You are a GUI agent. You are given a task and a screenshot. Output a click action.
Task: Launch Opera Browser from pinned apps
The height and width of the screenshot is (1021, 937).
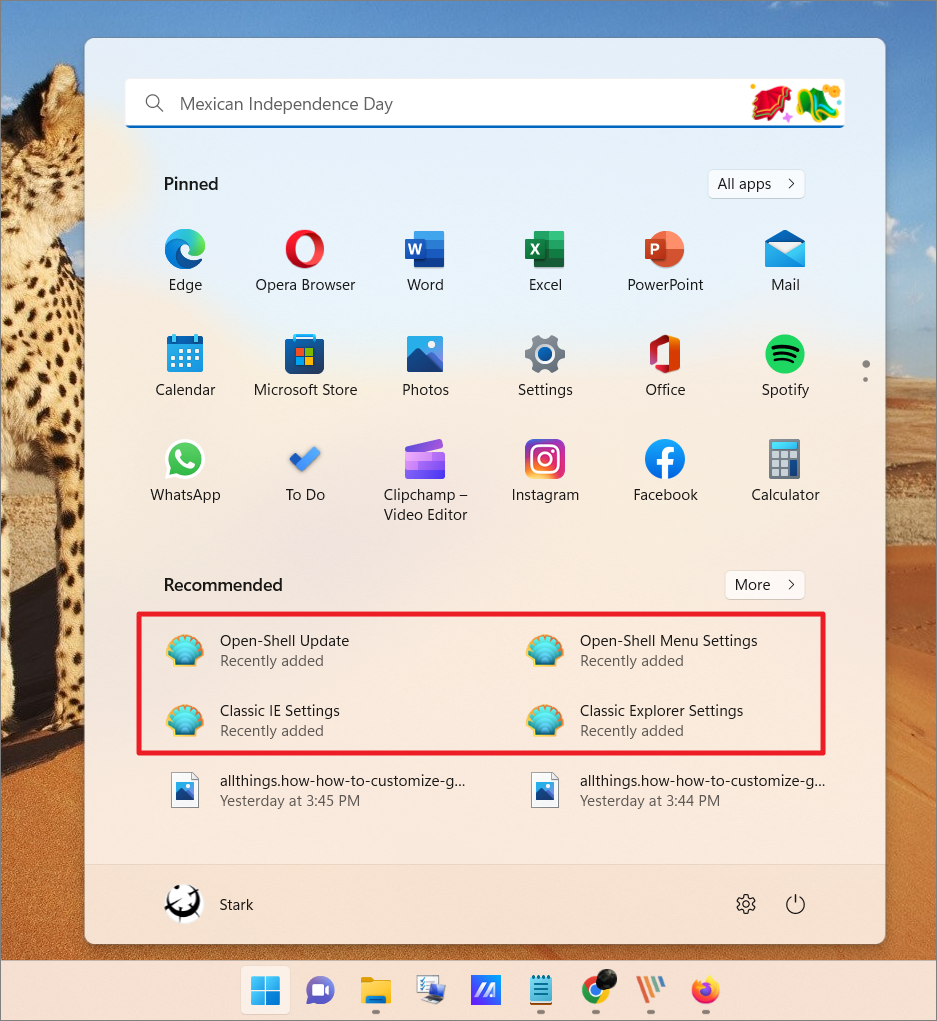[x=305, y=261]
